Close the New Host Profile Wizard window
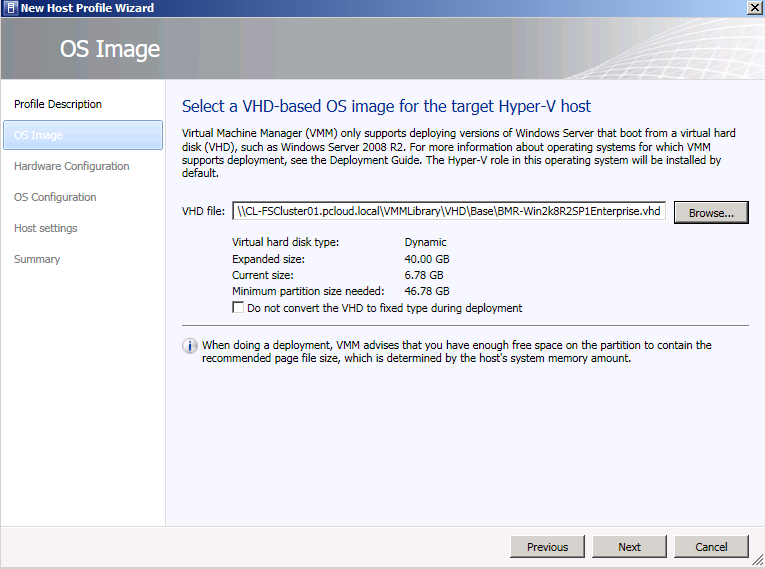 tap(754, 8)
